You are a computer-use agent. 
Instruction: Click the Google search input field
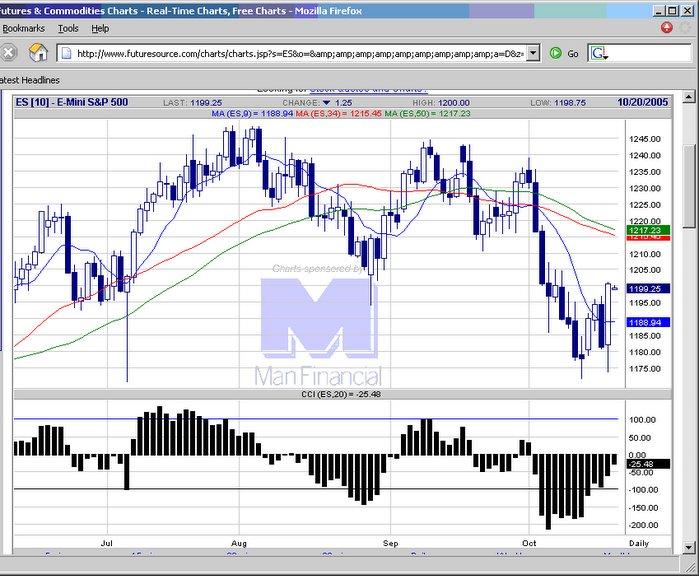point(650,53)
